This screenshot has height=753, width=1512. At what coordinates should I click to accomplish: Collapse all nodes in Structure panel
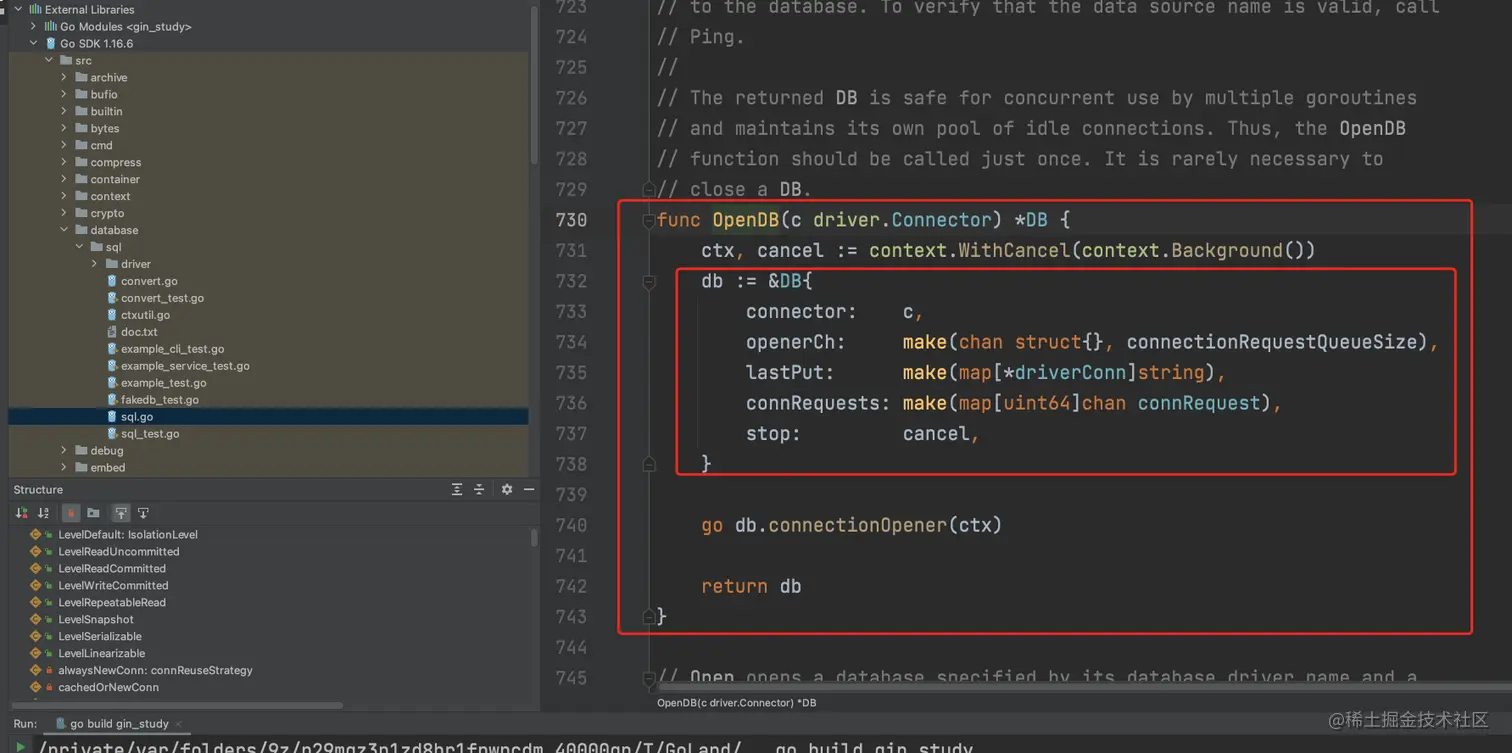tap(479, 489)
